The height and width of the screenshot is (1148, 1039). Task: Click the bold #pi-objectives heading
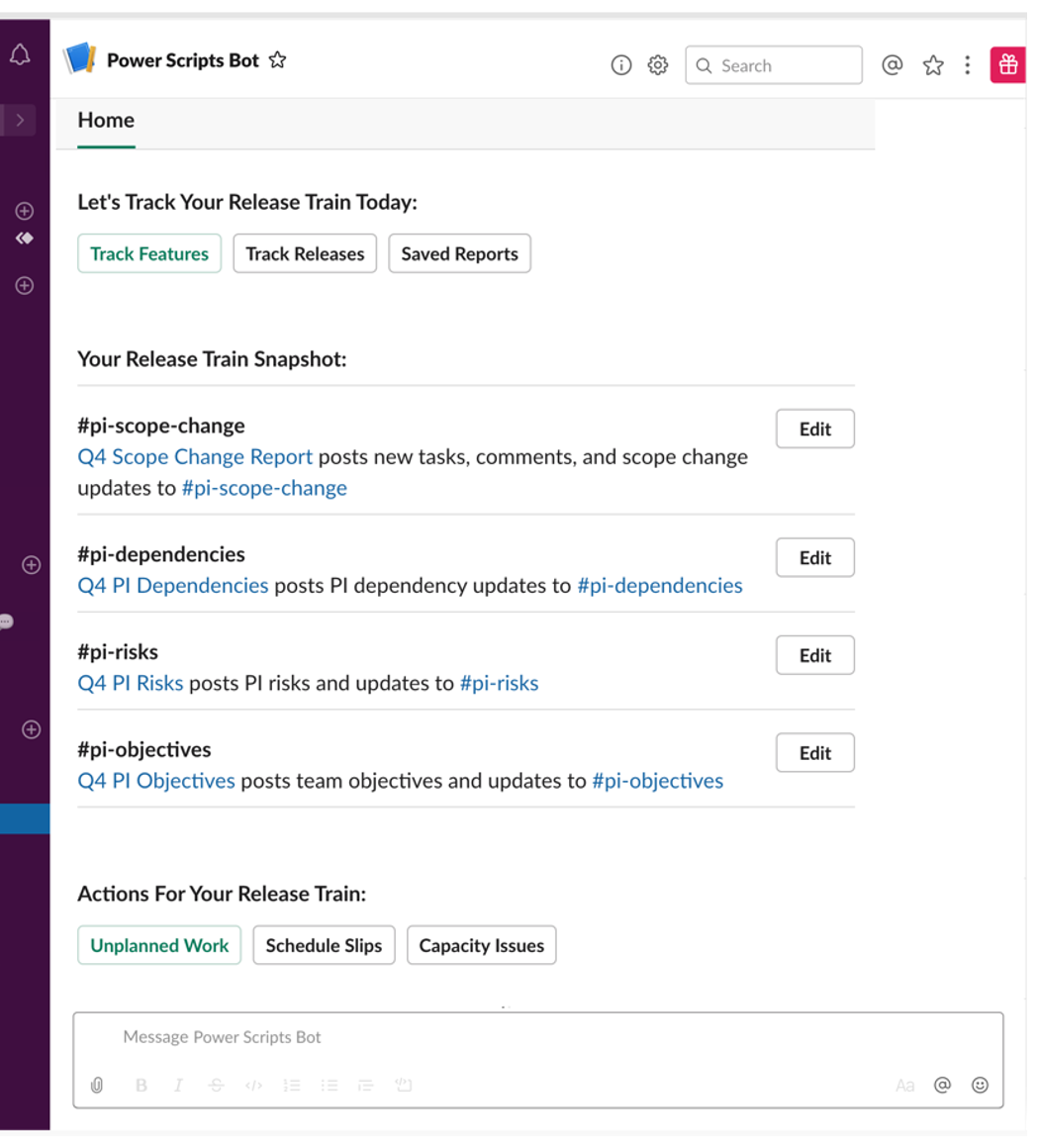(x=144, y=750)
